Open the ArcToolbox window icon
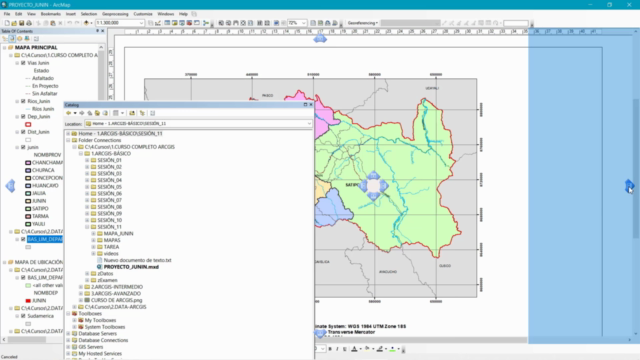Viewport: 640px width, 360px height. (189, 23)
